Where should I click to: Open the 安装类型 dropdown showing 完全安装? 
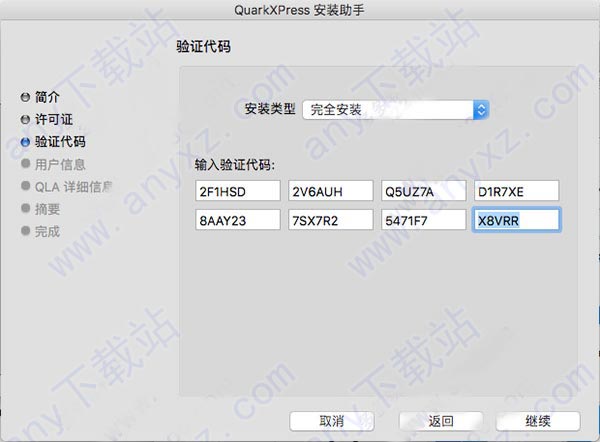pos(396,110)
